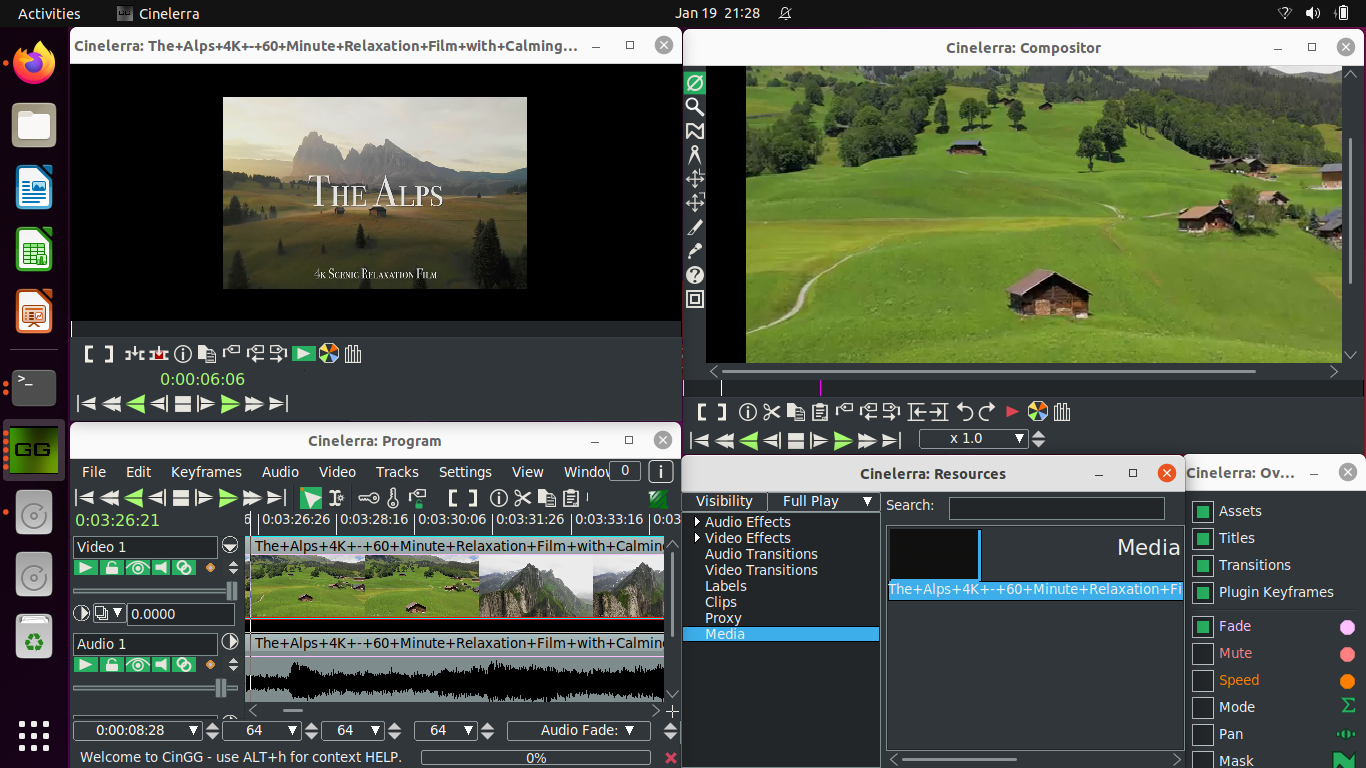
Task: Click the scissors cut icon in Program toolbar
Action: point(522,498)
